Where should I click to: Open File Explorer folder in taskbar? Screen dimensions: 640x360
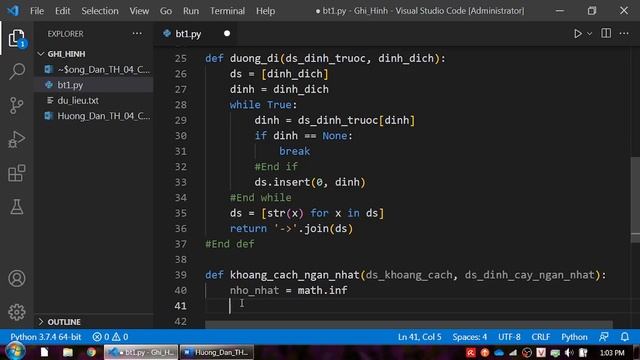point(68,352)
